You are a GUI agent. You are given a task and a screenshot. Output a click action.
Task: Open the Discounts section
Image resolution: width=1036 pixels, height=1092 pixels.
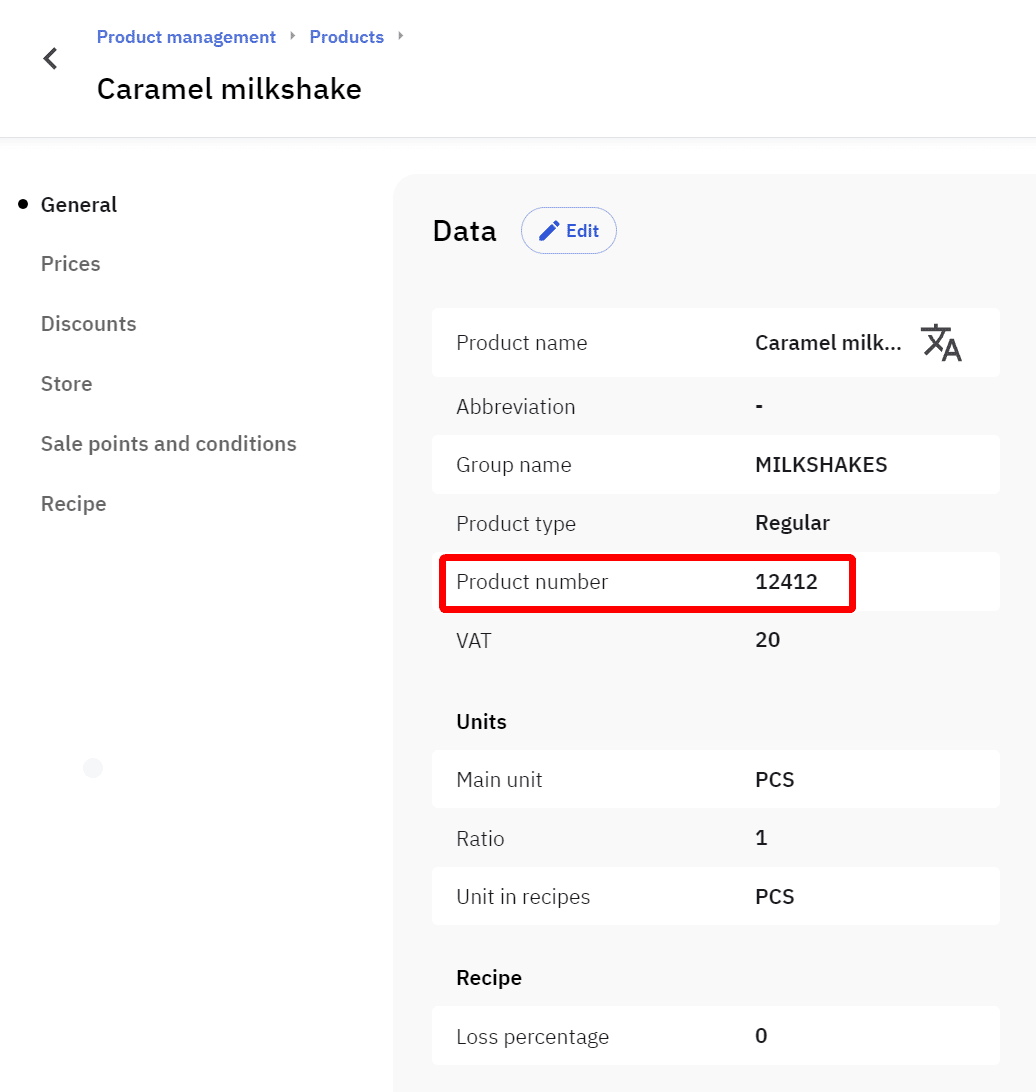click(x=88, y=324)
